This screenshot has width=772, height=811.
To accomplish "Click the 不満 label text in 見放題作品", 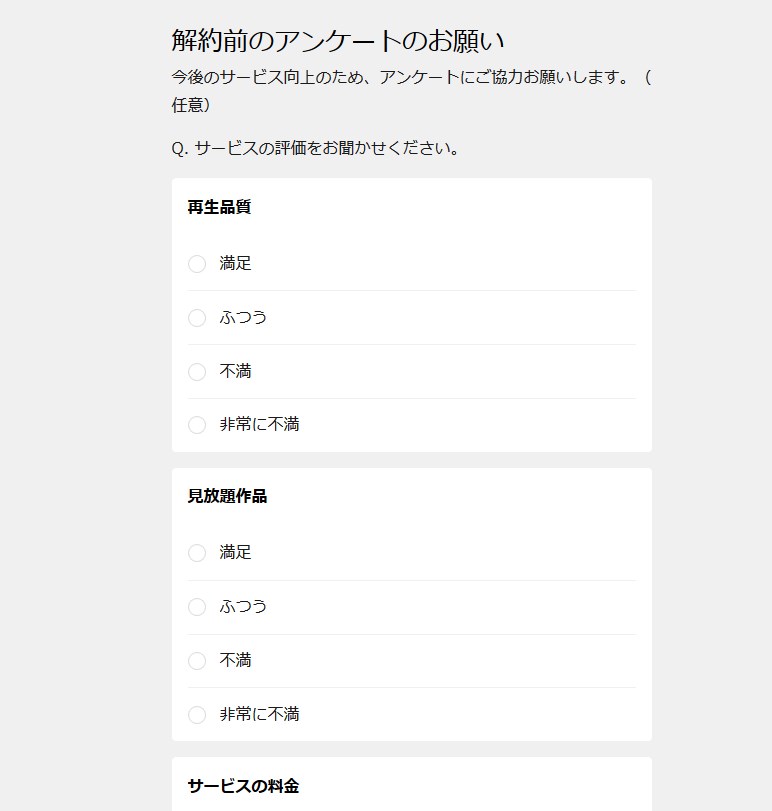I will (x=235, y=660).
